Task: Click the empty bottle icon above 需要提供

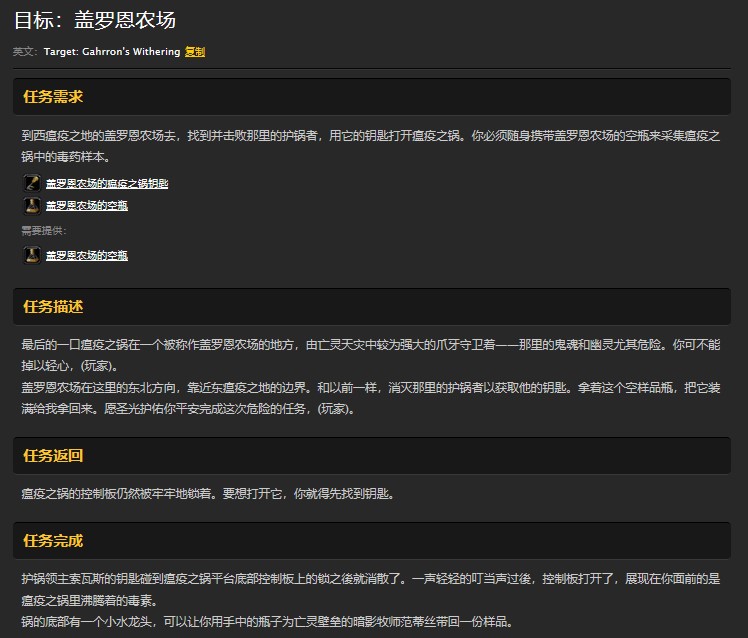Action: point(32,206)
